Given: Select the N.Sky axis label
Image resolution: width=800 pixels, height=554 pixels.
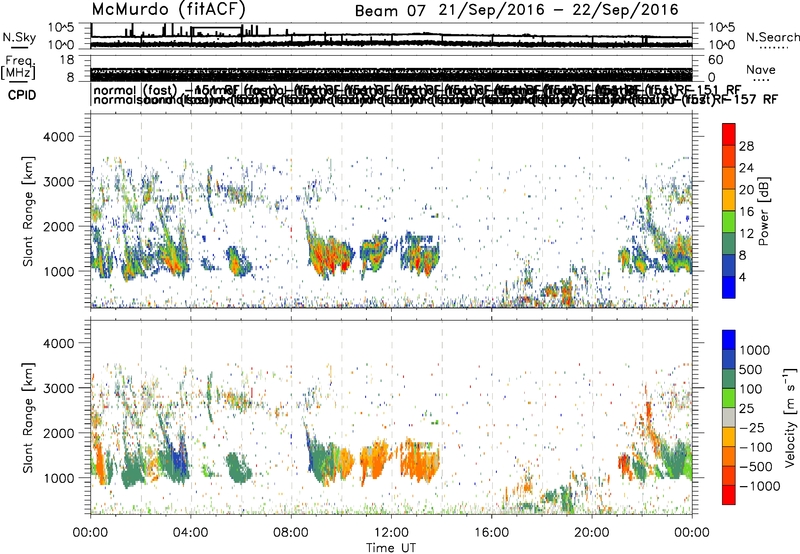Looking at the screenshot, I should pyautogui.click(x=19, y=37).
